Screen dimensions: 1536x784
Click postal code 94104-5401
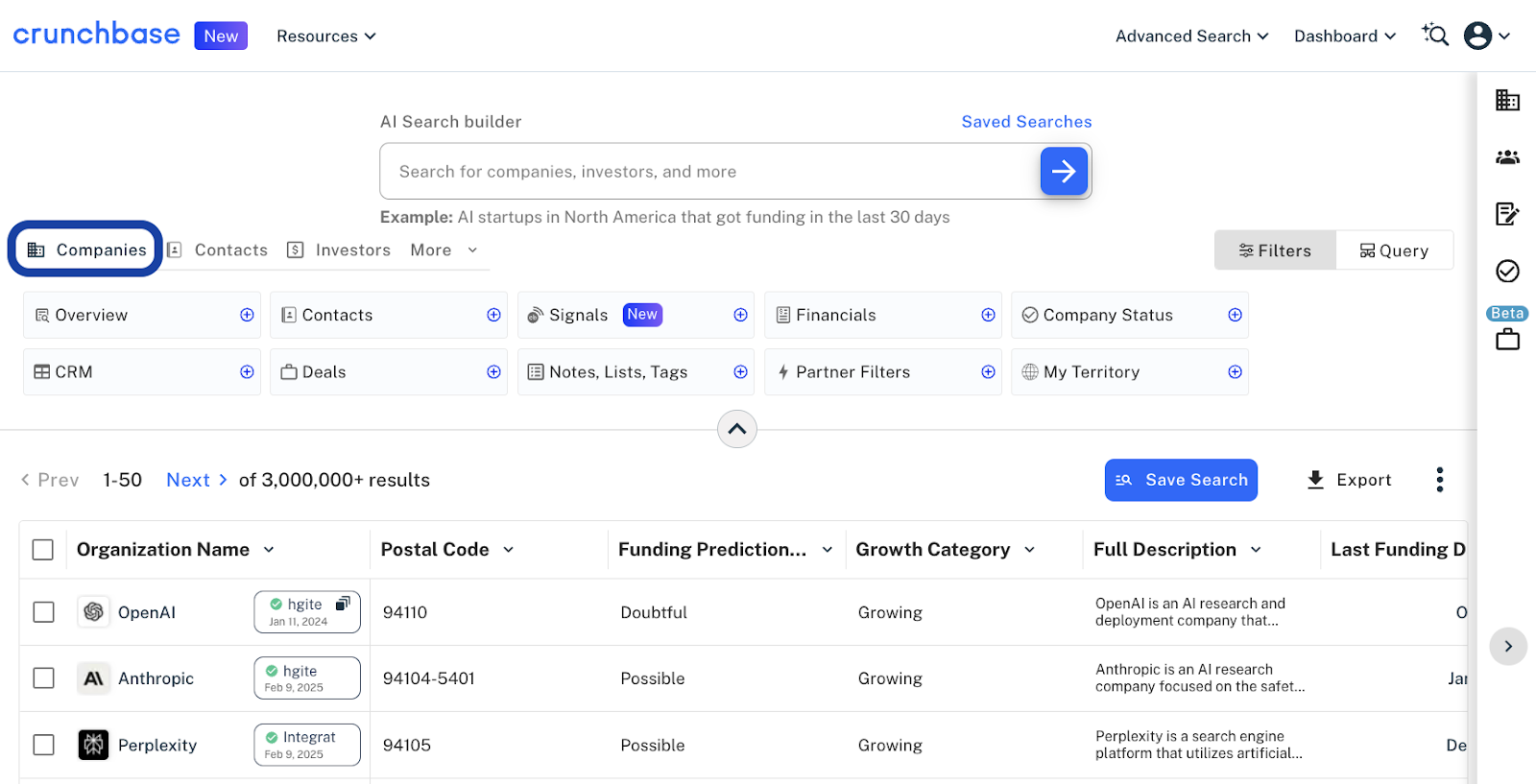[x=429, y=678]
